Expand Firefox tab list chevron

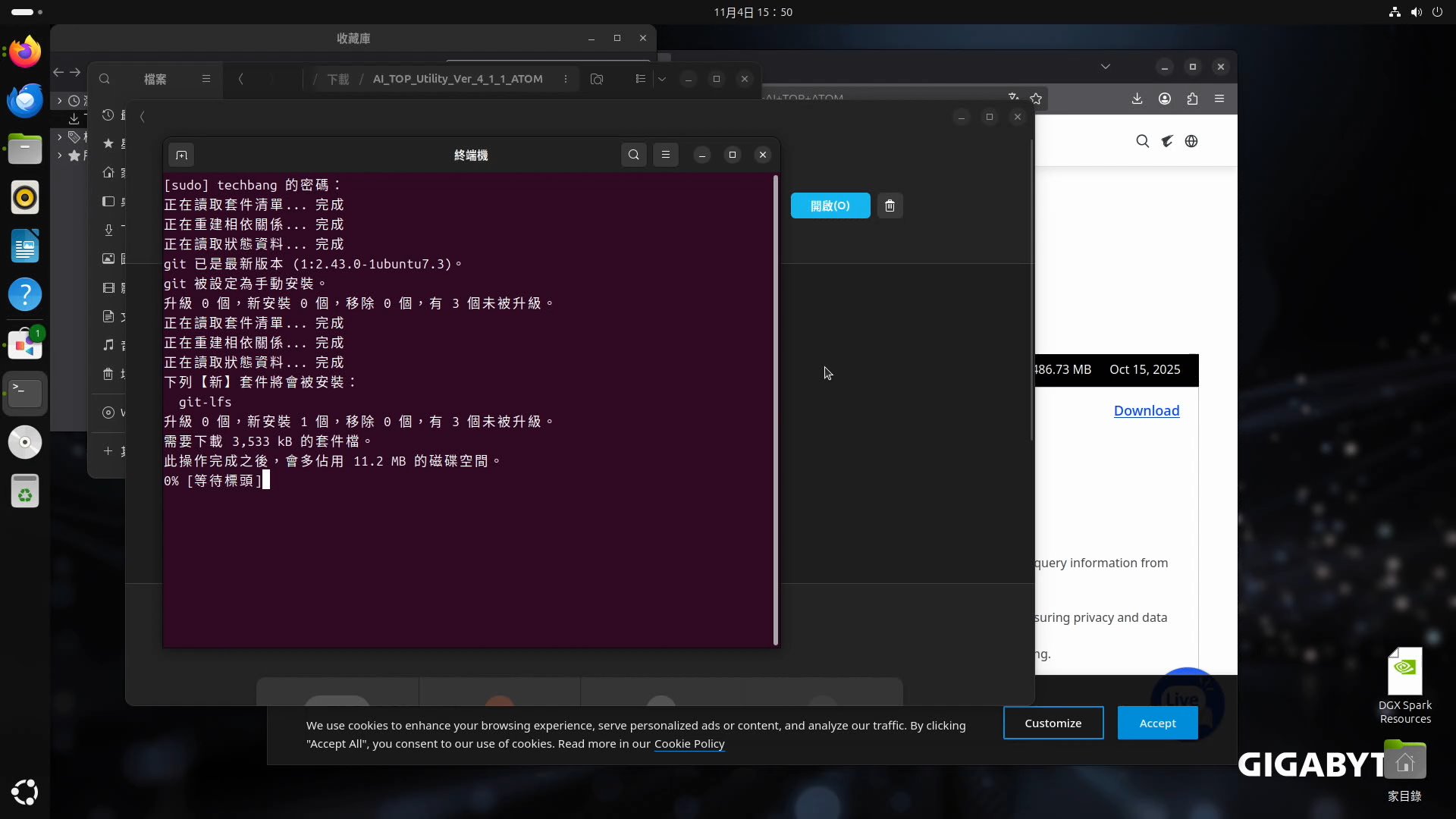coord(1106,67)
